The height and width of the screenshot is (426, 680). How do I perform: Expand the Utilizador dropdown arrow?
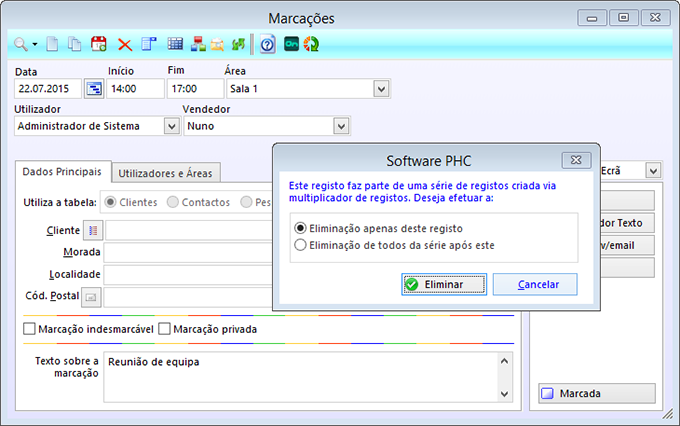172,127
